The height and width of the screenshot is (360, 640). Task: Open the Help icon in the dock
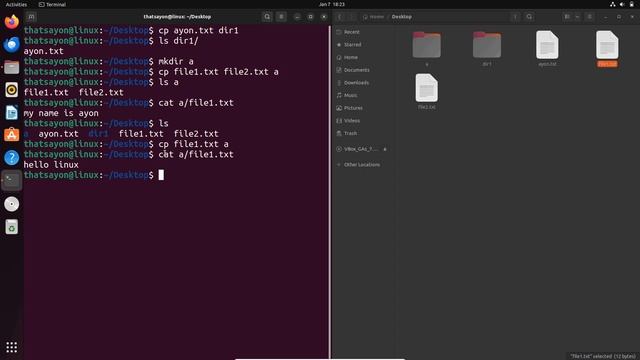click(11, 158)
